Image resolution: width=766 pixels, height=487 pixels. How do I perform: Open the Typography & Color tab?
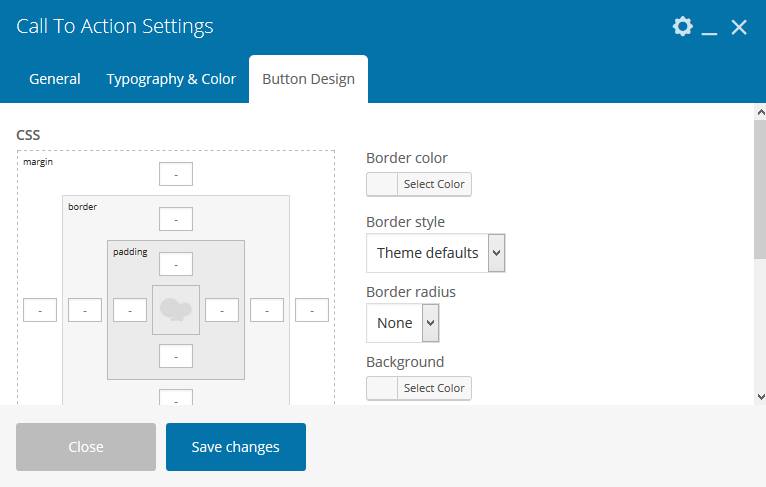click(x=171, y=79)
